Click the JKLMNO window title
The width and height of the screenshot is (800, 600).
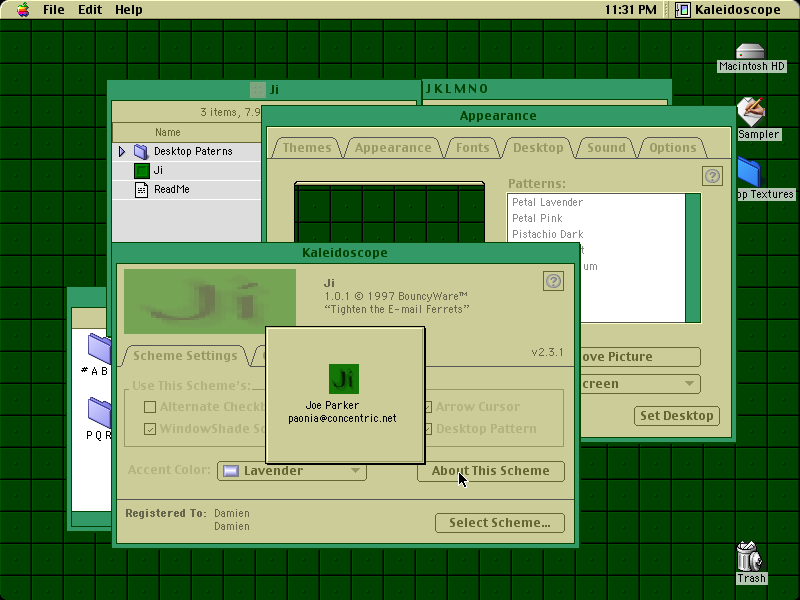457,89
